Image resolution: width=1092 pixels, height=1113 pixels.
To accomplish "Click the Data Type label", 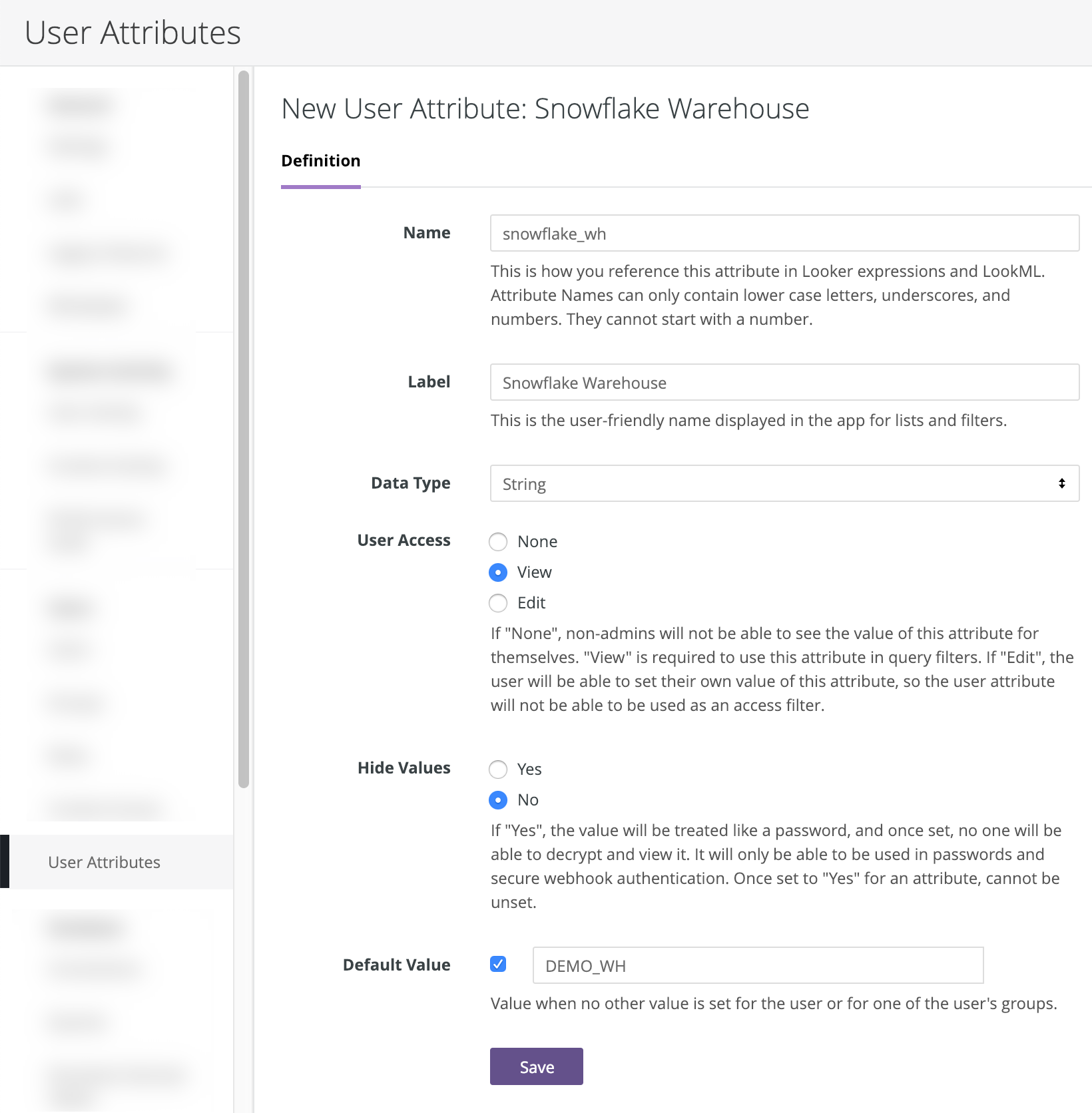I will 411,483.
